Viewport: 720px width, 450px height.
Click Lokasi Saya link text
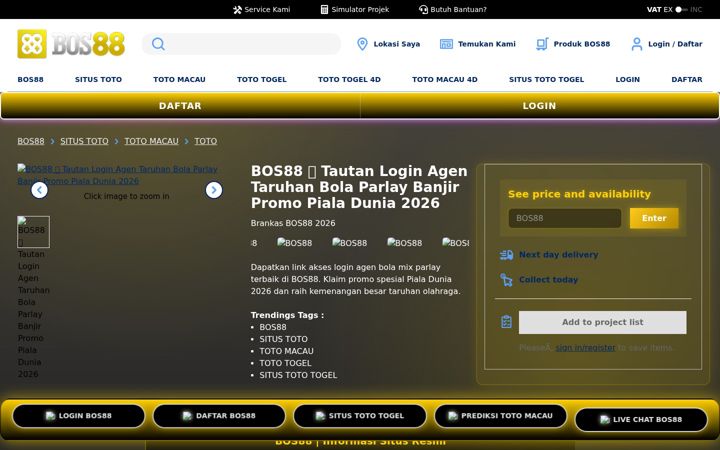click(x=397, y=44)
